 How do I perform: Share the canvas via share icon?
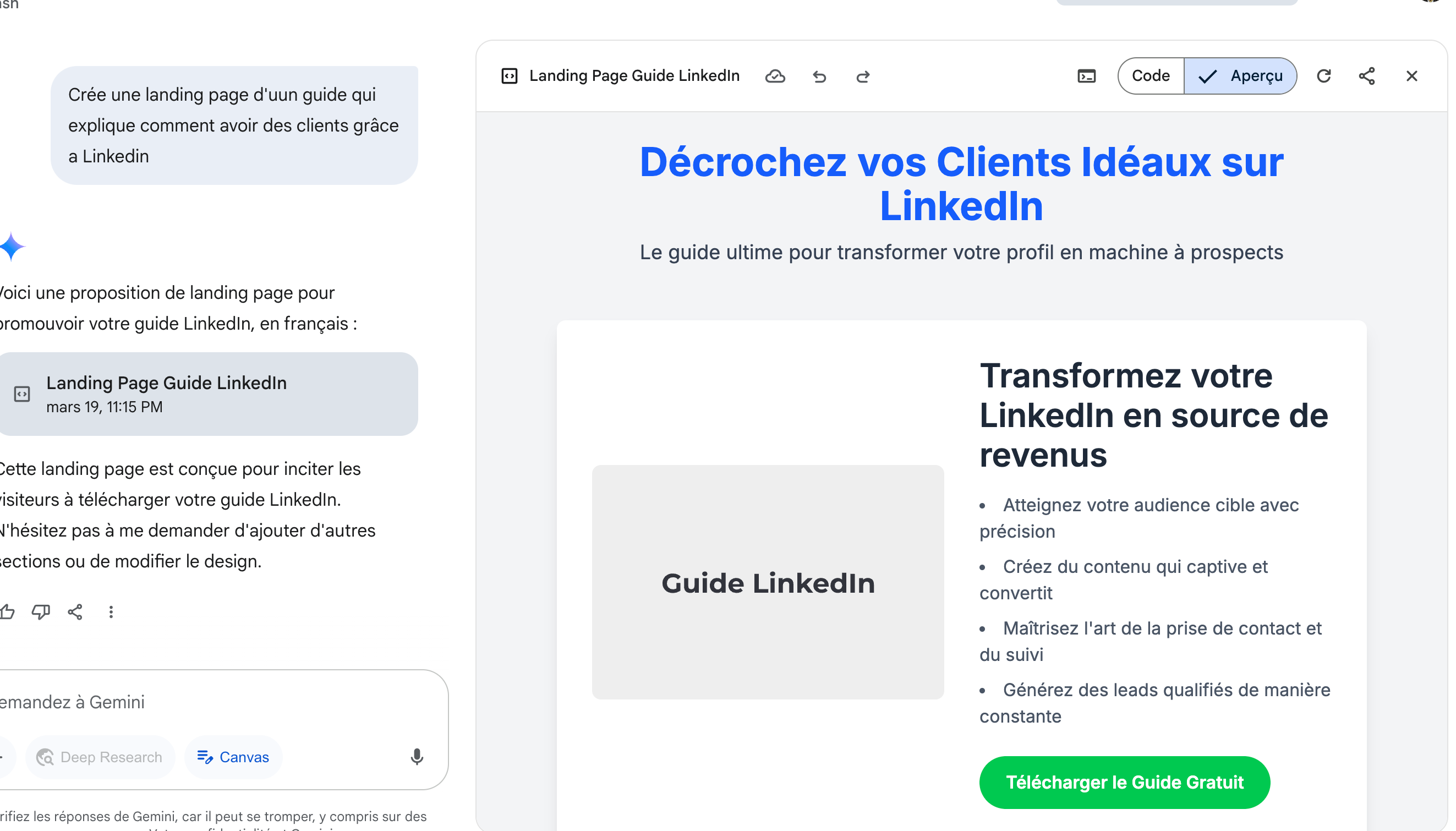tap(1366, 76)
